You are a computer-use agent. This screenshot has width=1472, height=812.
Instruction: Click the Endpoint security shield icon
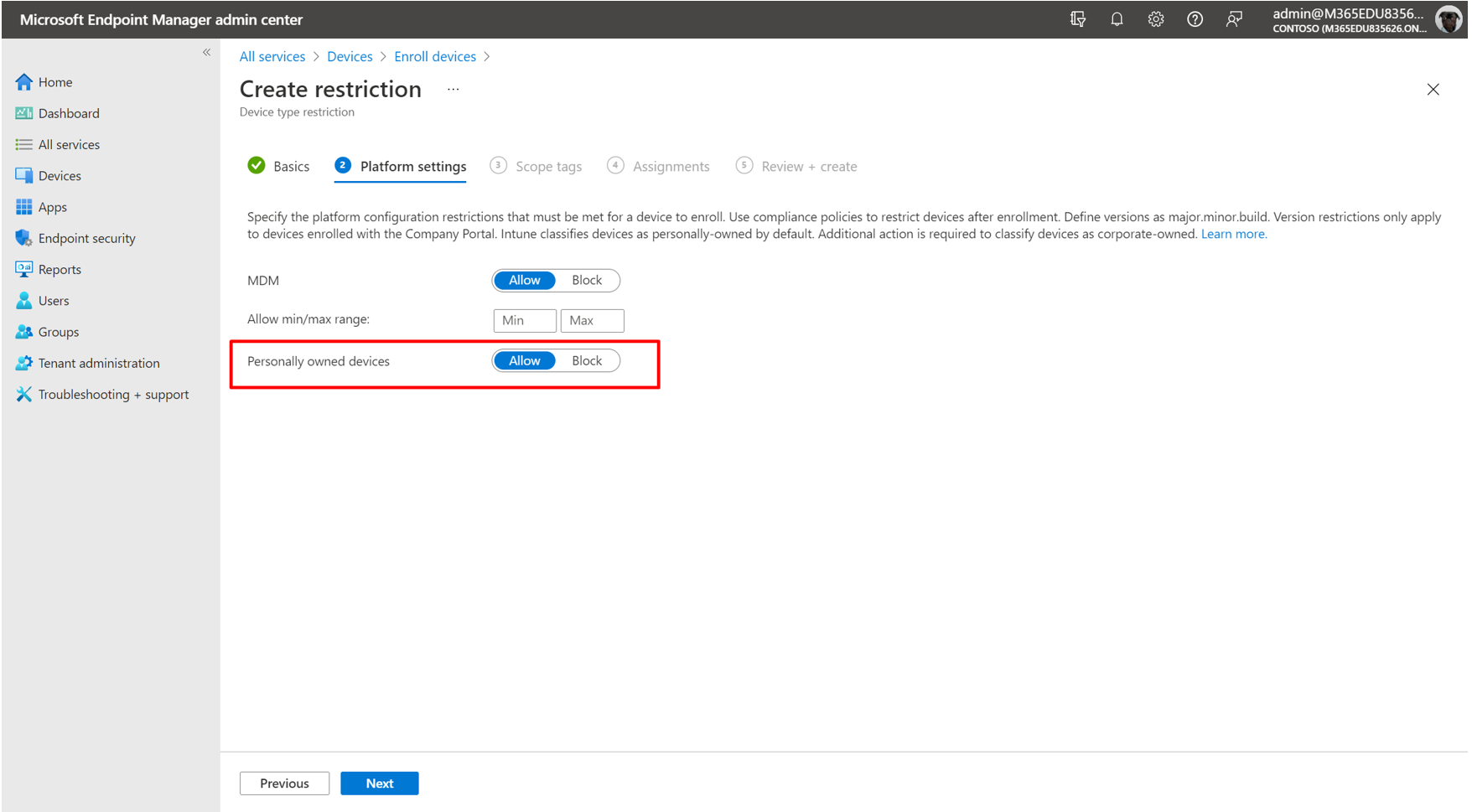click(x=23, y=238)
